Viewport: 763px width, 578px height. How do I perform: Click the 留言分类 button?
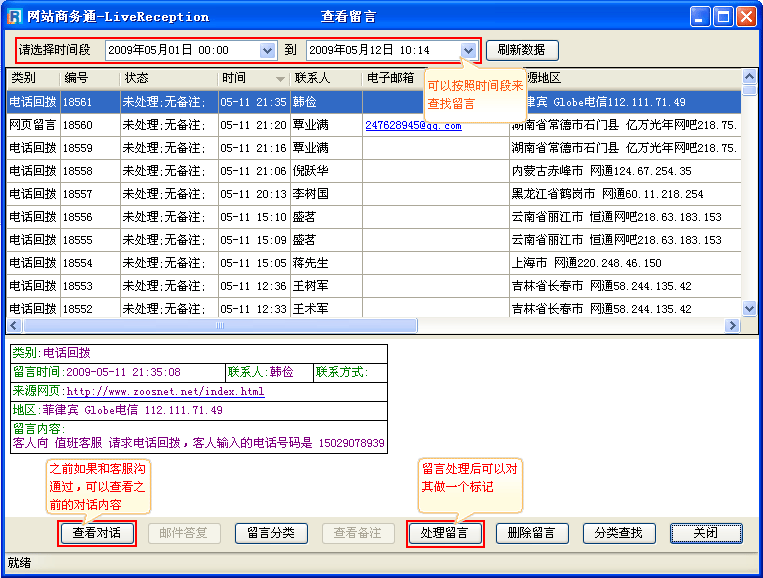pyautogui.click(x=270, y=533)
